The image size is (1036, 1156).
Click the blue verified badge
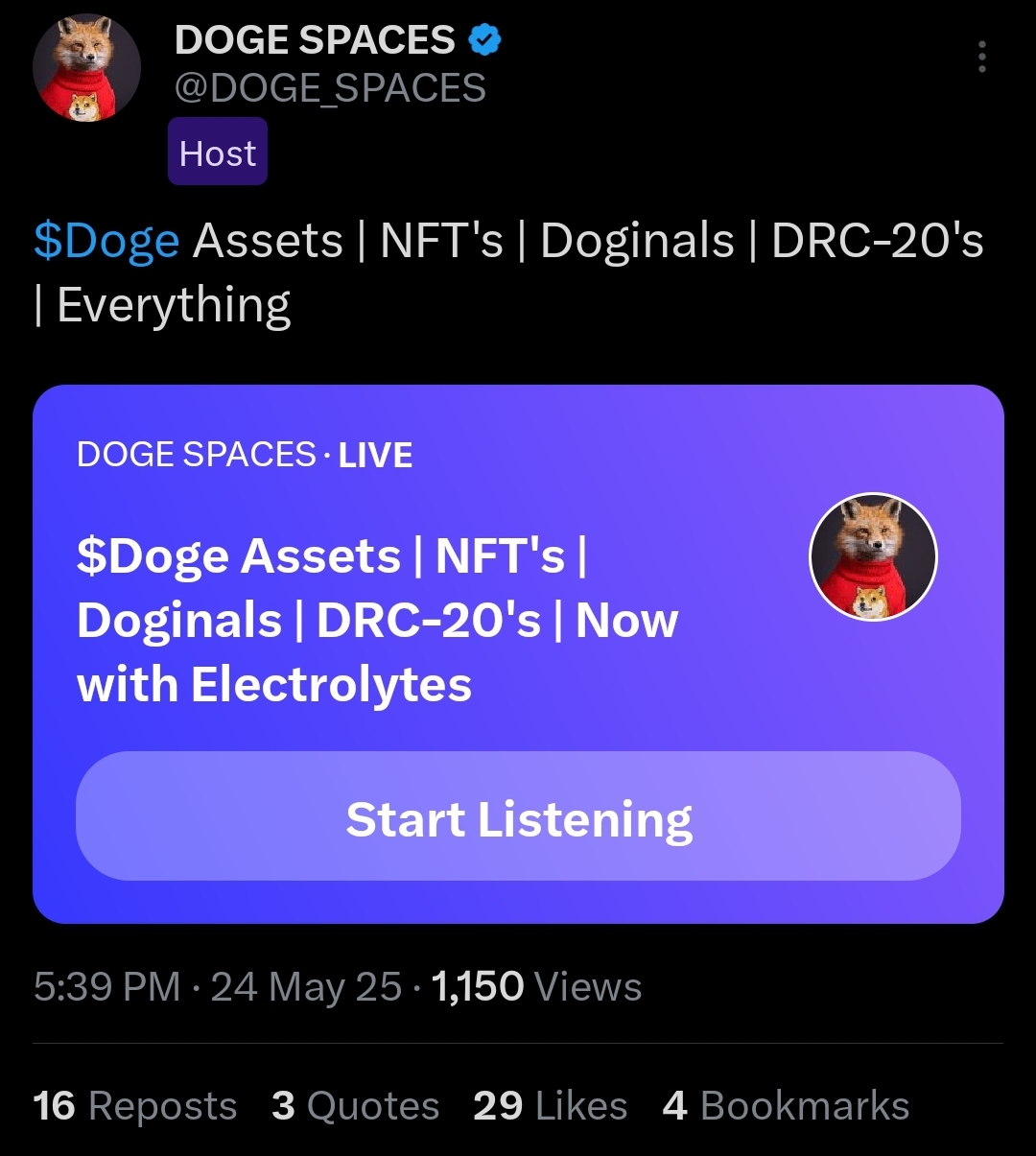pyautogui.click(x=485, y=40)
